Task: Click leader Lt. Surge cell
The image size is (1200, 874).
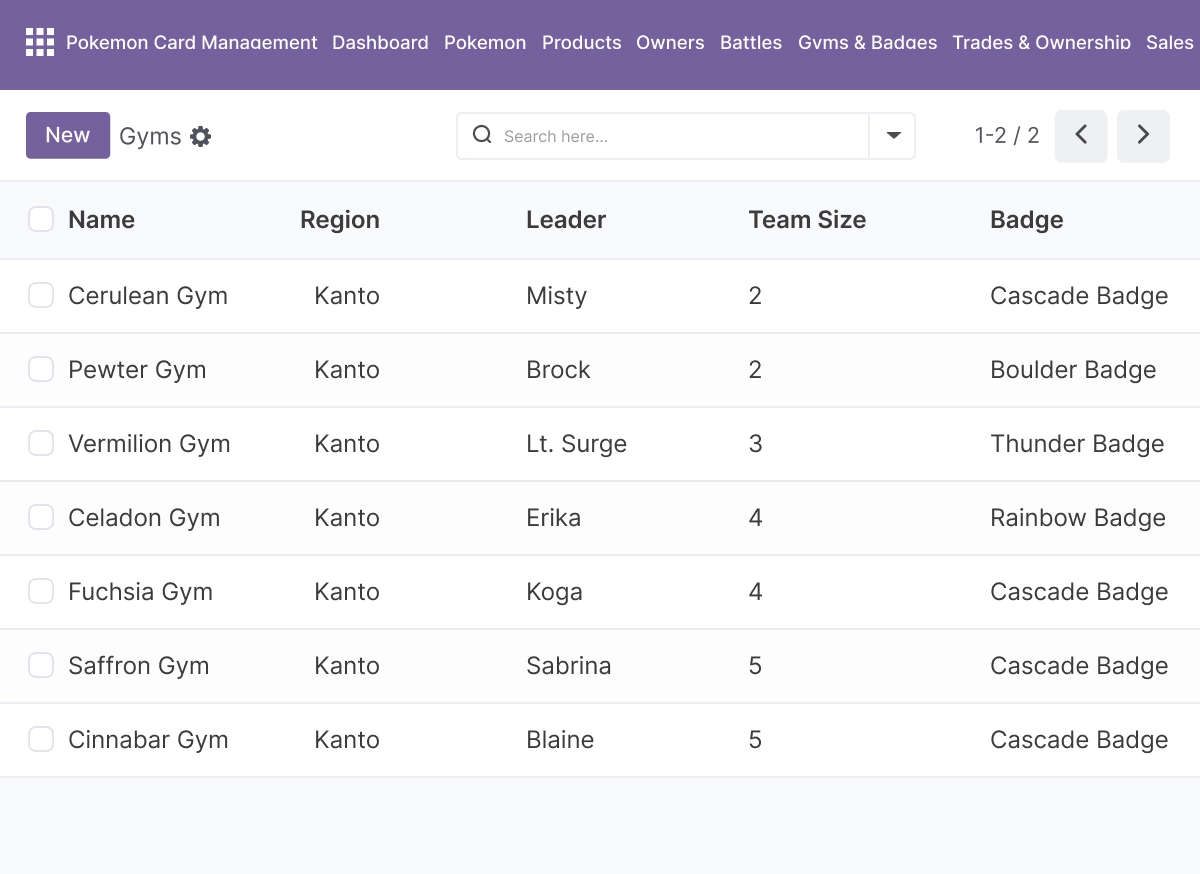Action: pos(576,444)
